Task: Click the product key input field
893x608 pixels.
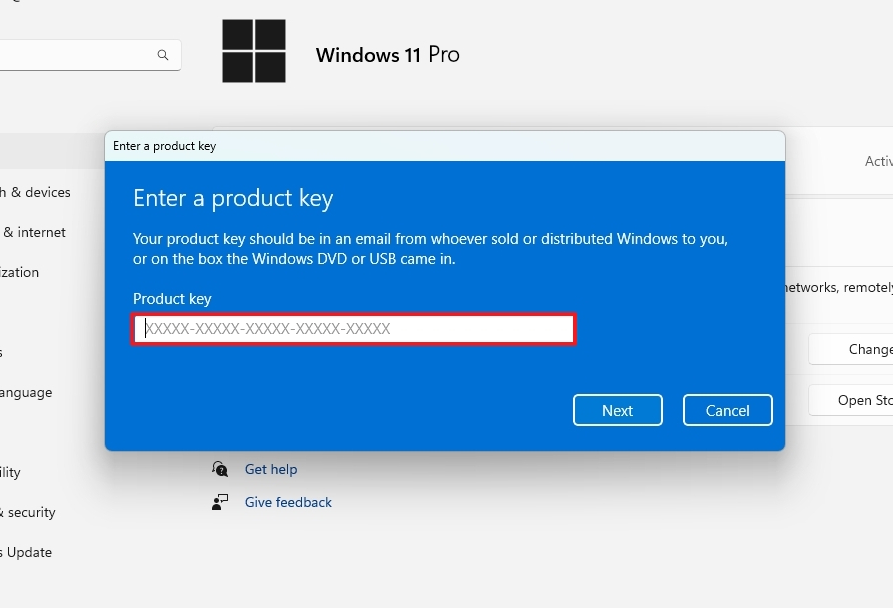Action: 354,329
